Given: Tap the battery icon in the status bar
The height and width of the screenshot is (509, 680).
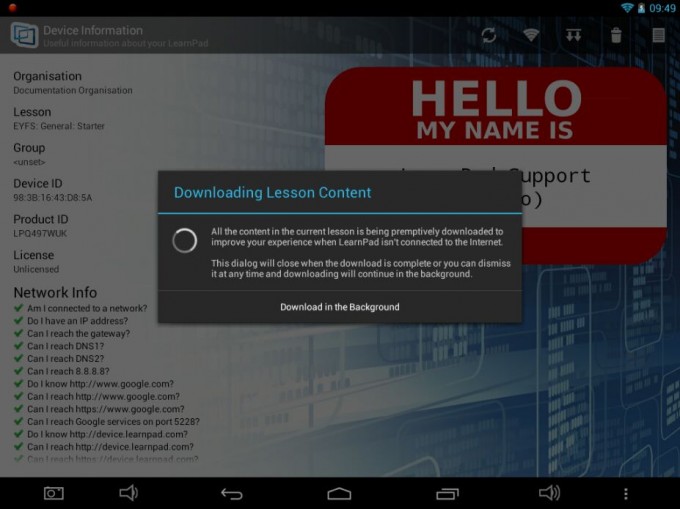Looking at the screenshot, I should (641, 8).
